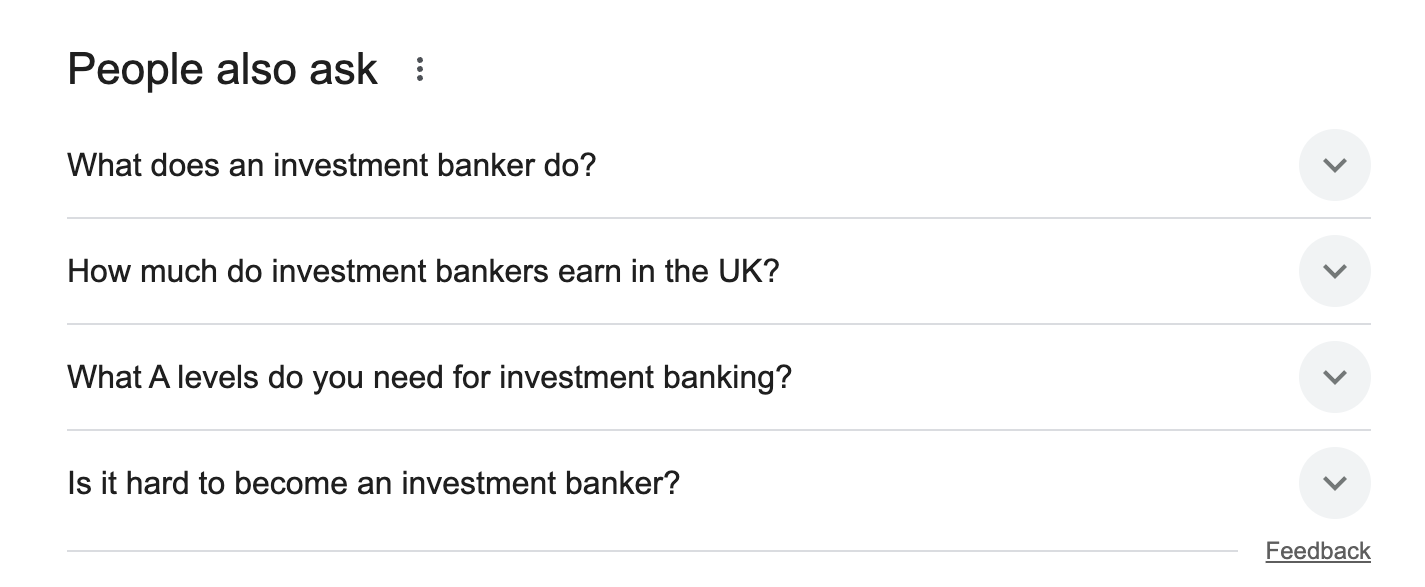This screenshot has height=587, width=1425.
Task: Click the question "What does an investment banker do?"
Action: [331, 165]
